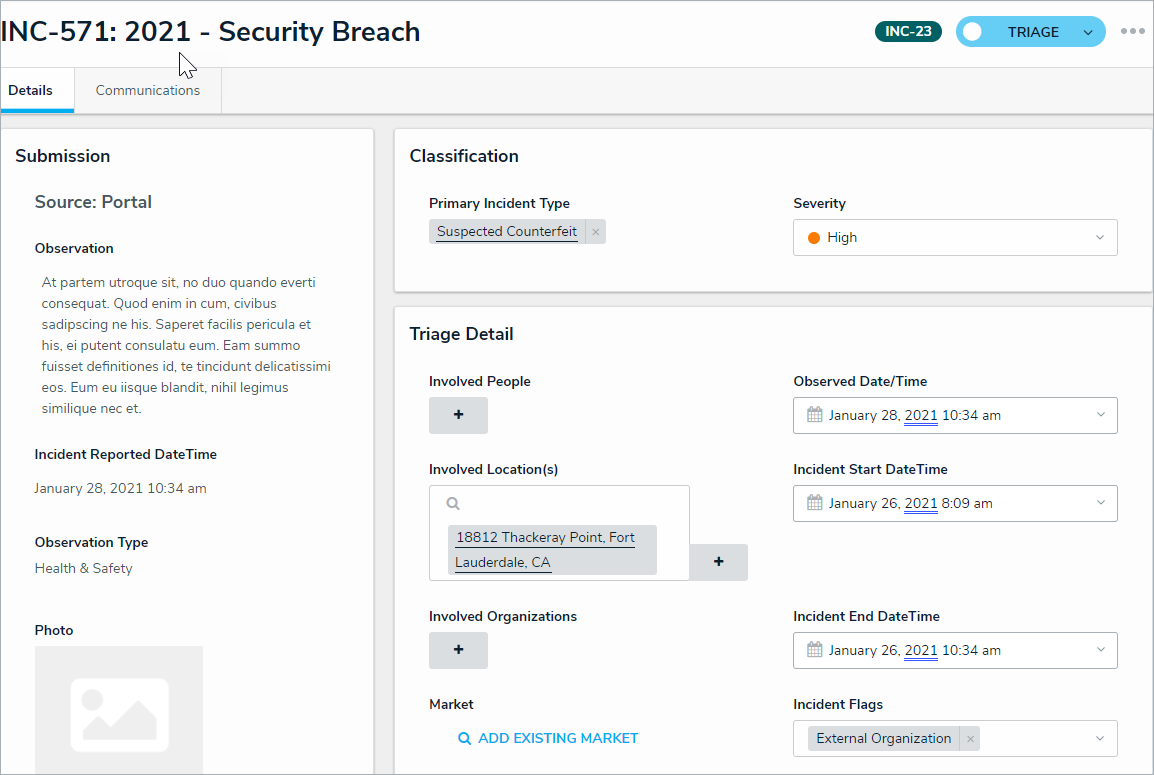
Task: Click the plus button under Involved People
Action: pos(458,415)
